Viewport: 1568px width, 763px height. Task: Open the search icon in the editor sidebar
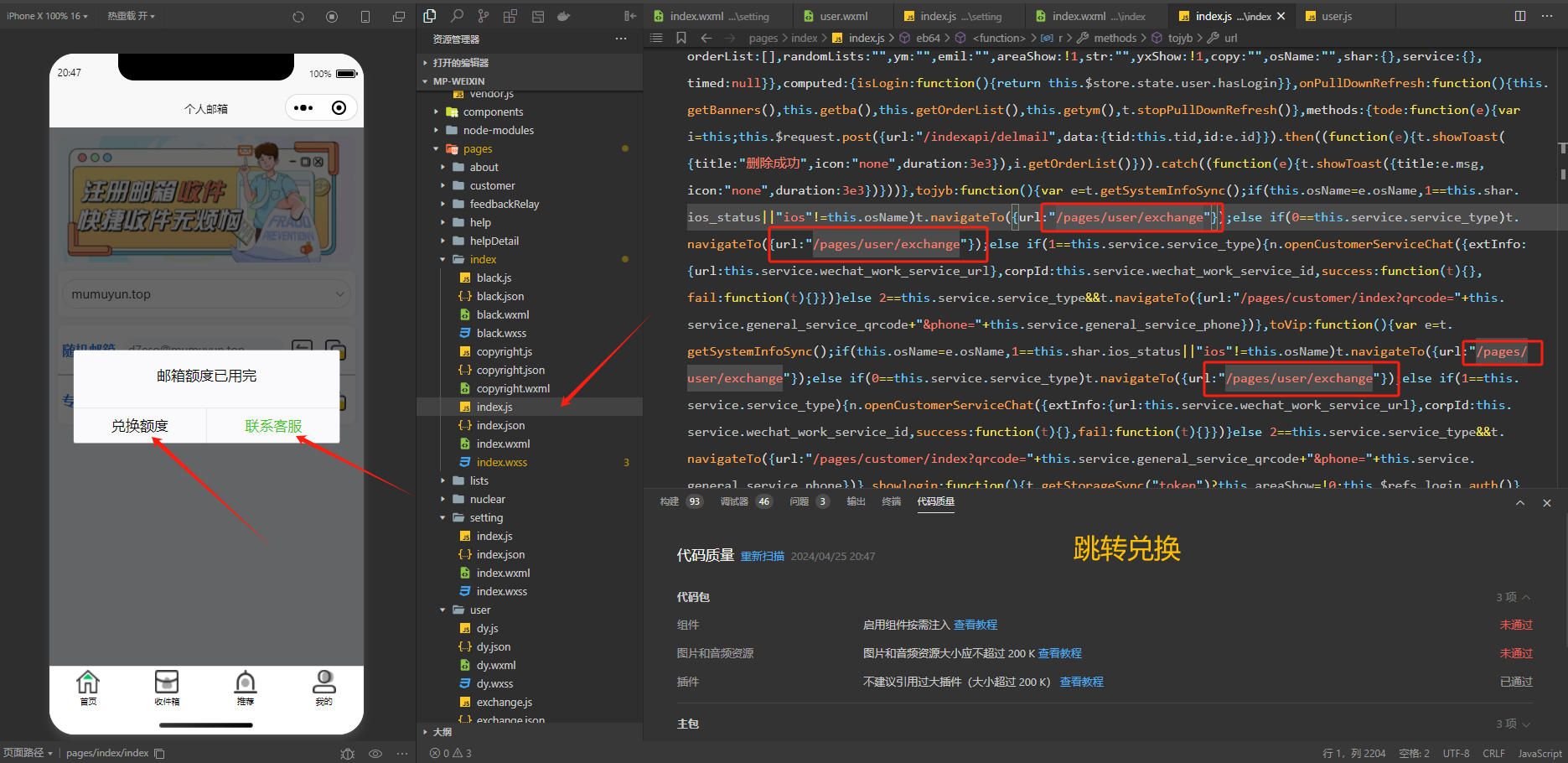457,15
